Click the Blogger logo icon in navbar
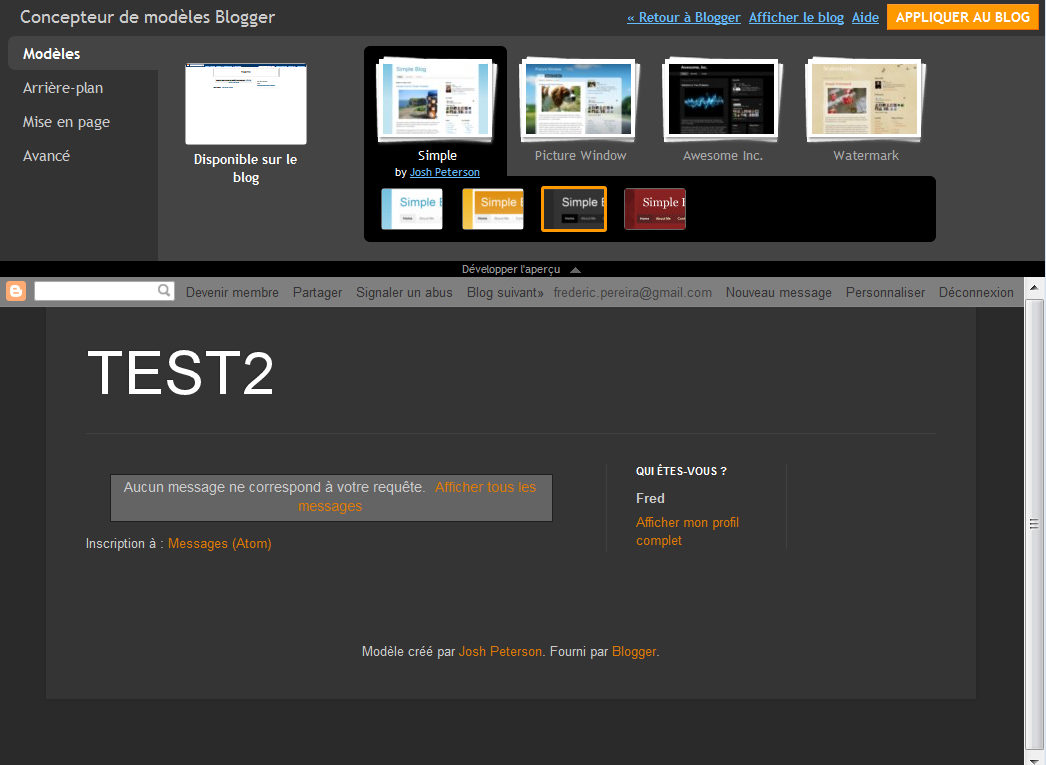This screenshot has width=1046, height=765. point(15,291)
